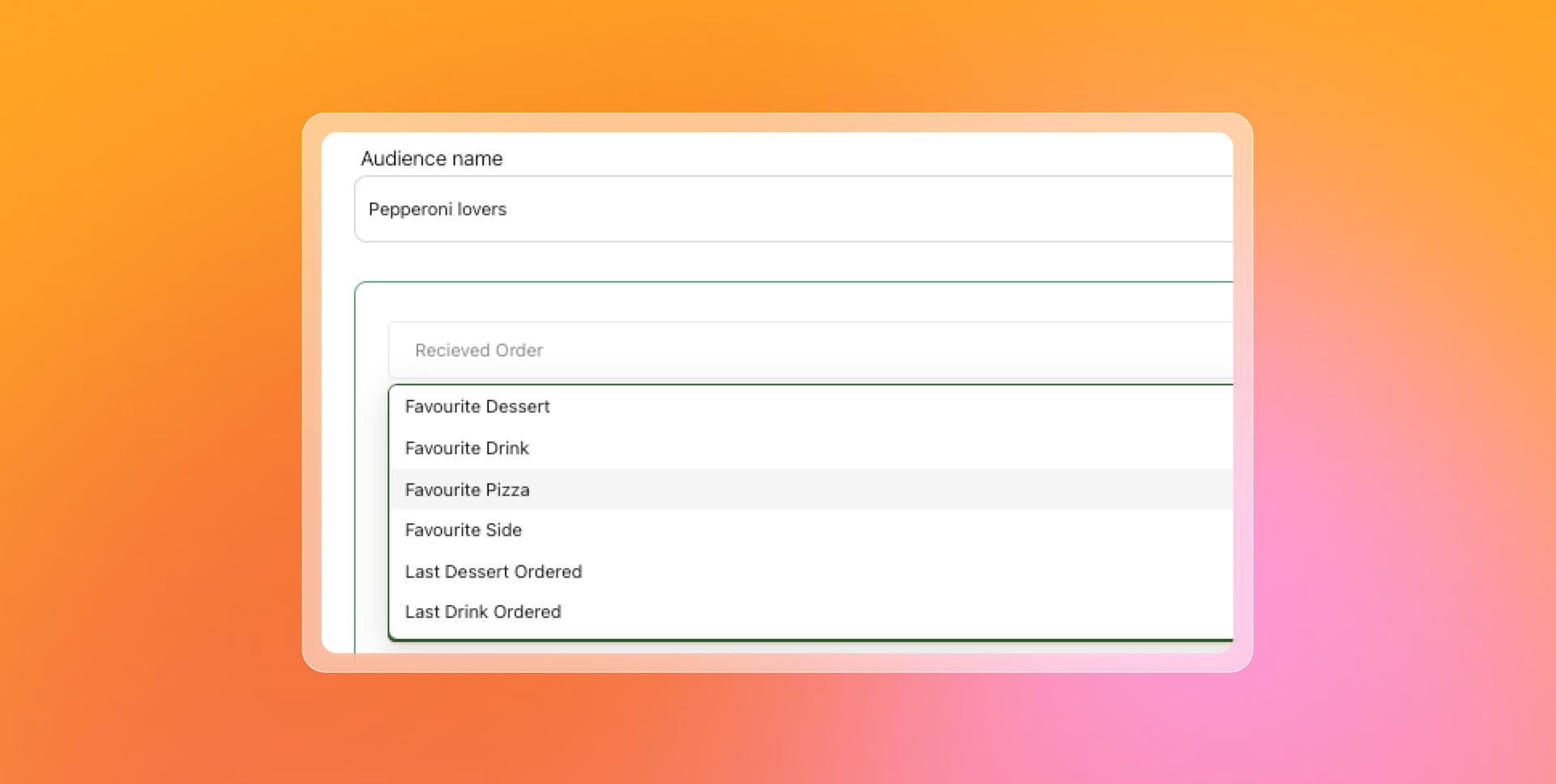This screenshot has width=1556, height=784.
Task: Select "Last Drink Ordered" at the list bottom
Action: point(483,611)
